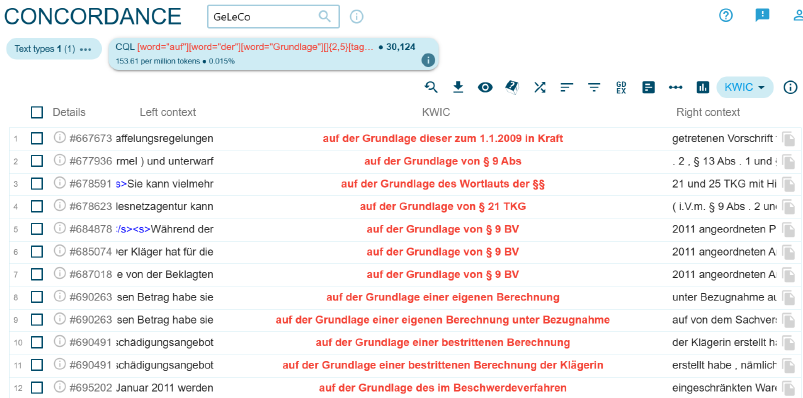The height and width of the screenshot is (398, 803).
Task: Tick checkbox for line #695202
Action: tap(37, 387)
